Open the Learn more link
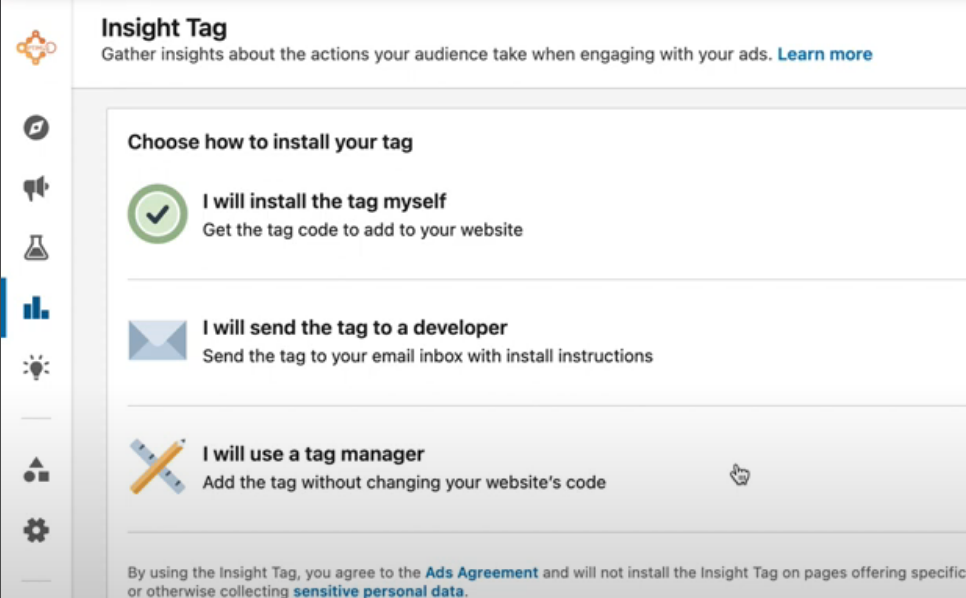Image resolution: width=966 pixels, height=598 pixels. (x=825, y=54)
